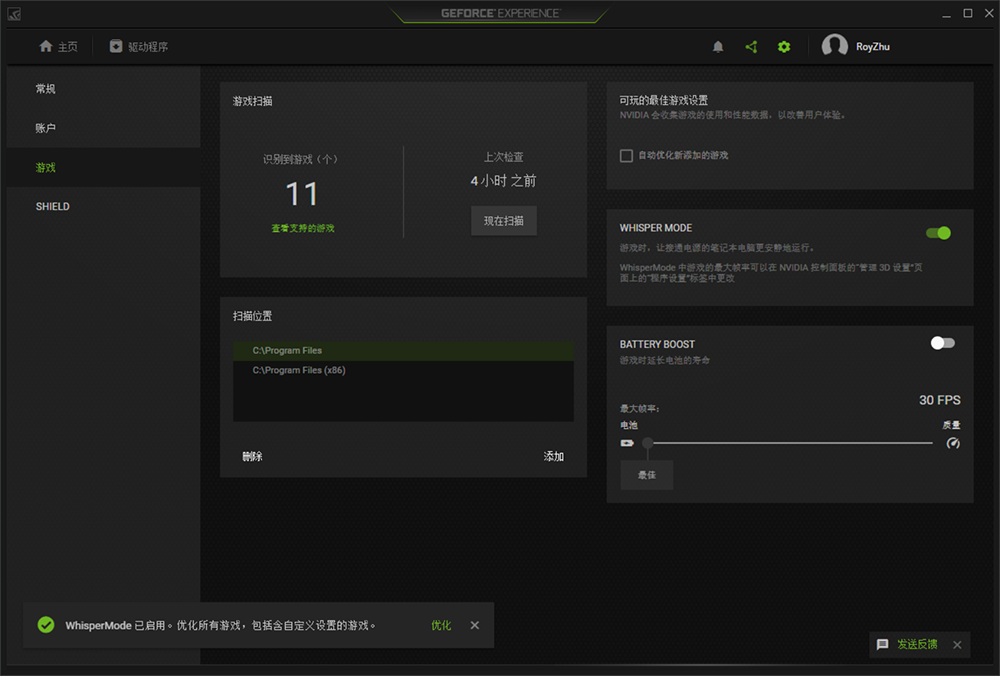Open the green share icon
This screenshot has height=676, width=1000.
(751, 47)
